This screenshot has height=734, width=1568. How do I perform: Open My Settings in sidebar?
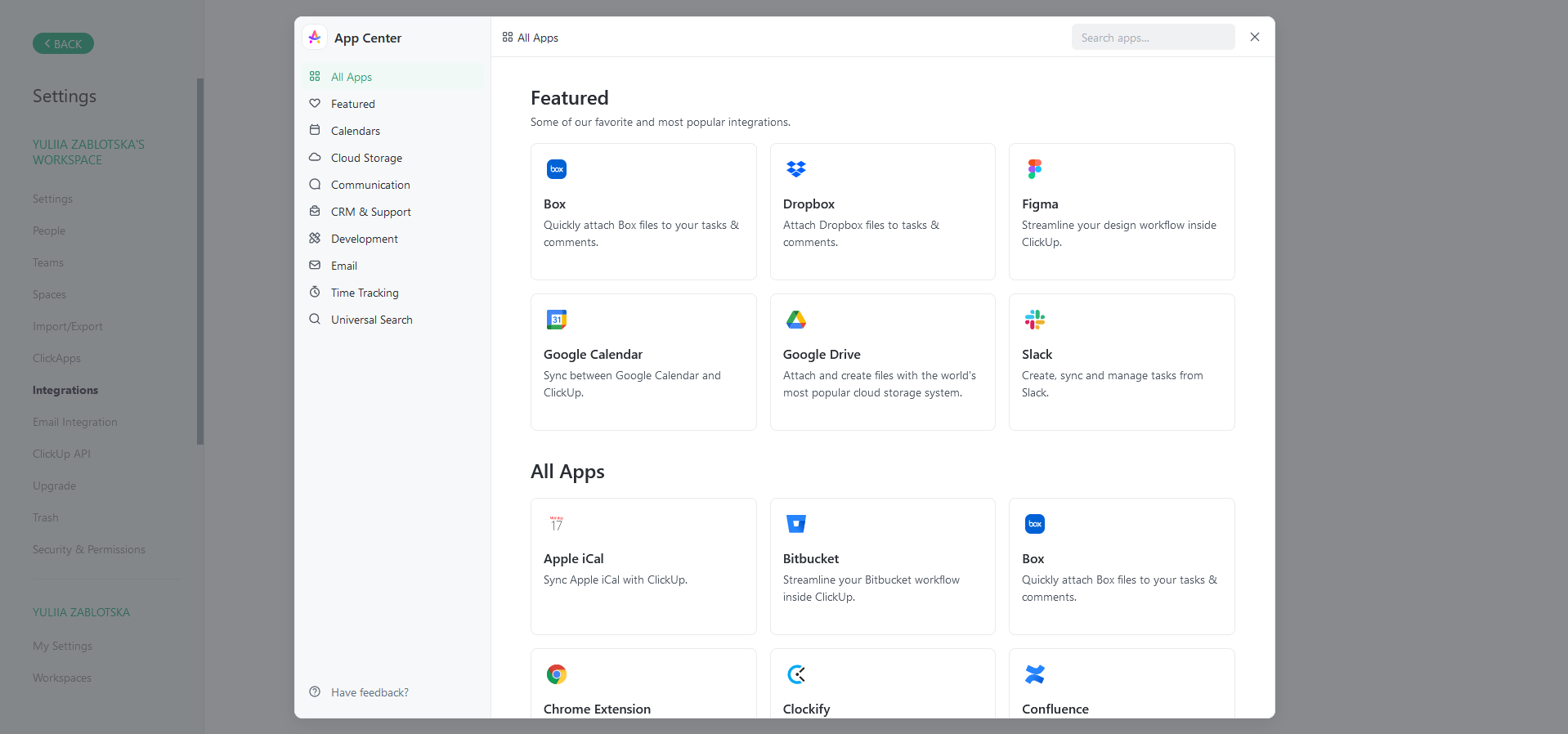pos(62,646)
